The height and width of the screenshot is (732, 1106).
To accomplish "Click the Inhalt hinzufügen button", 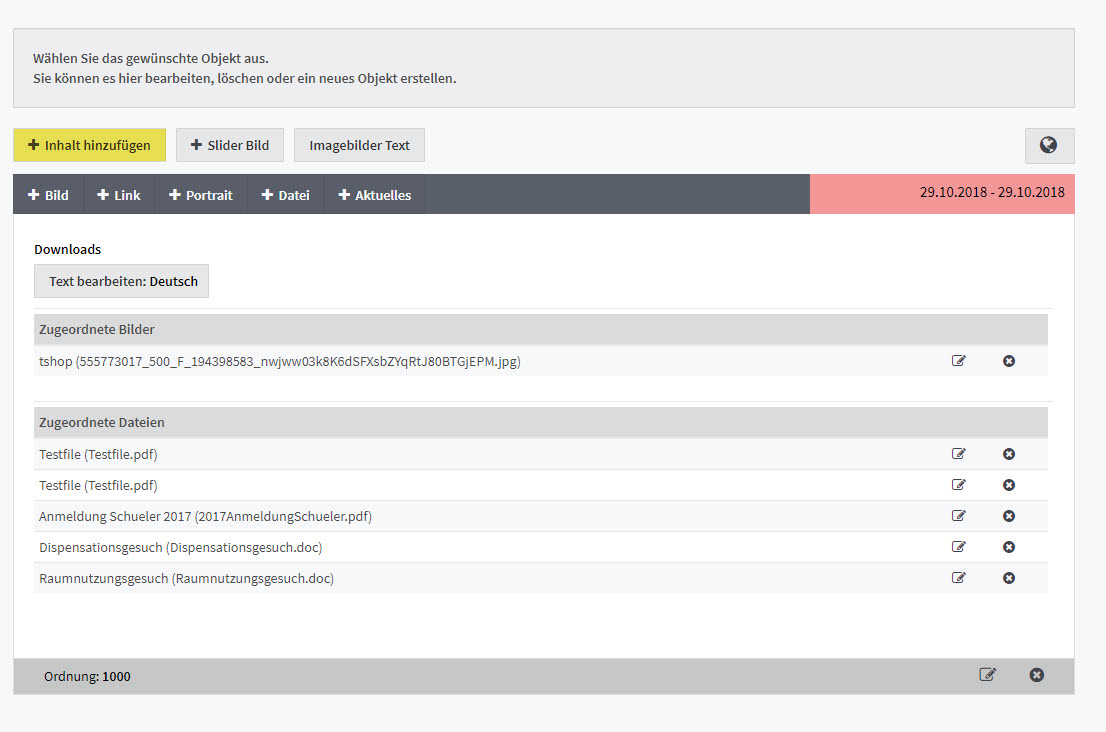I will point(90,145).
